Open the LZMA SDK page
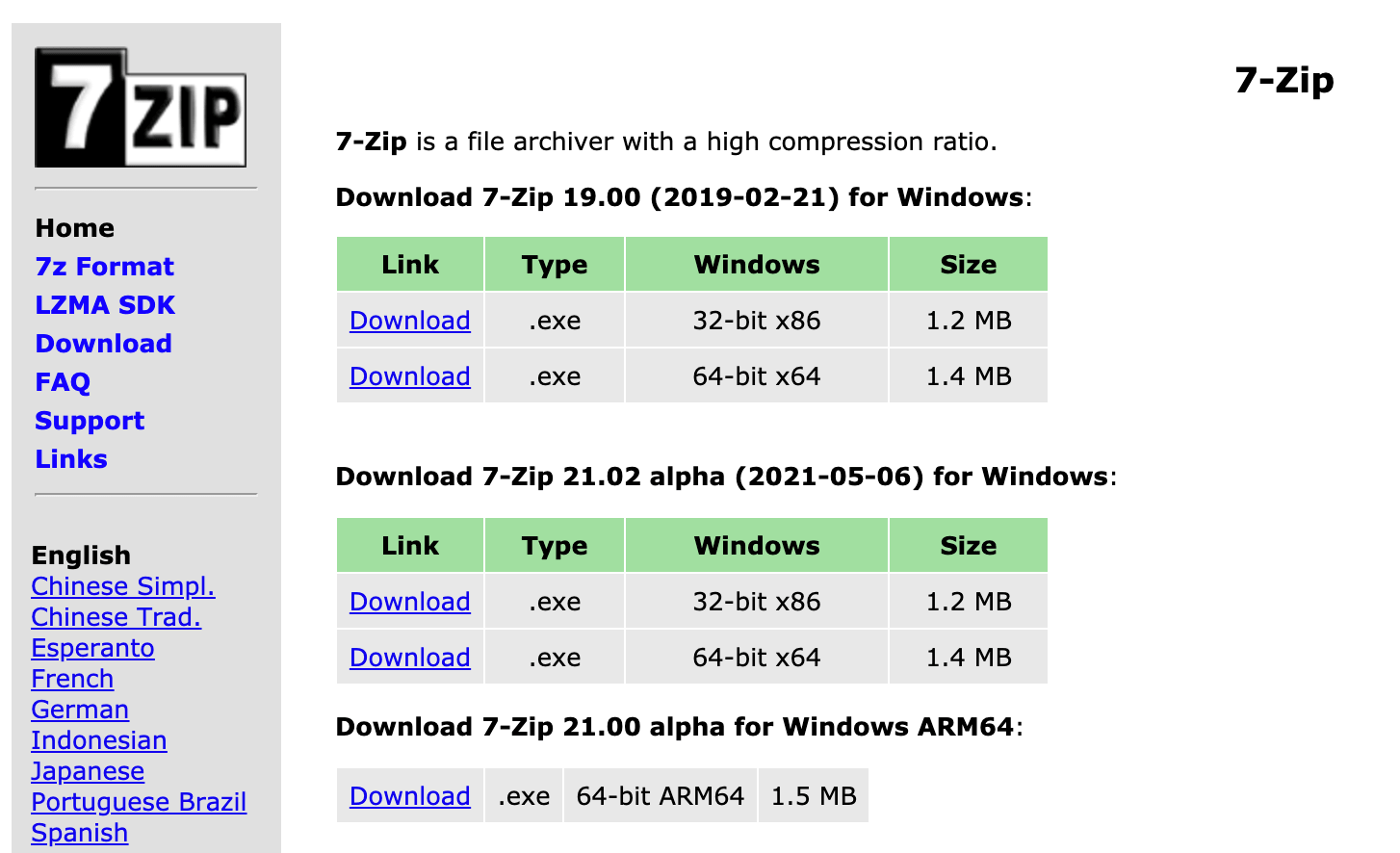Screen dimensions: 1400x853 105,305
